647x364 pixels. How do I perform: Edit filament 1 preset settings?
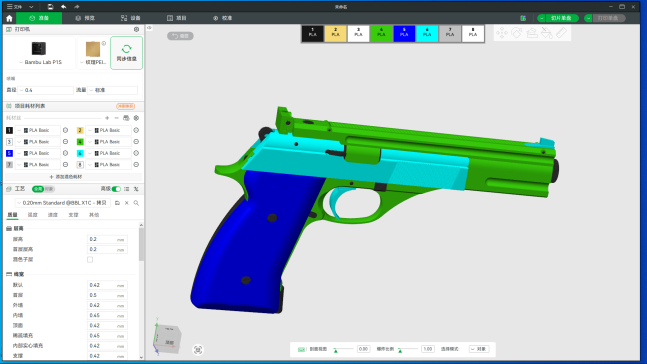point(65,130)
